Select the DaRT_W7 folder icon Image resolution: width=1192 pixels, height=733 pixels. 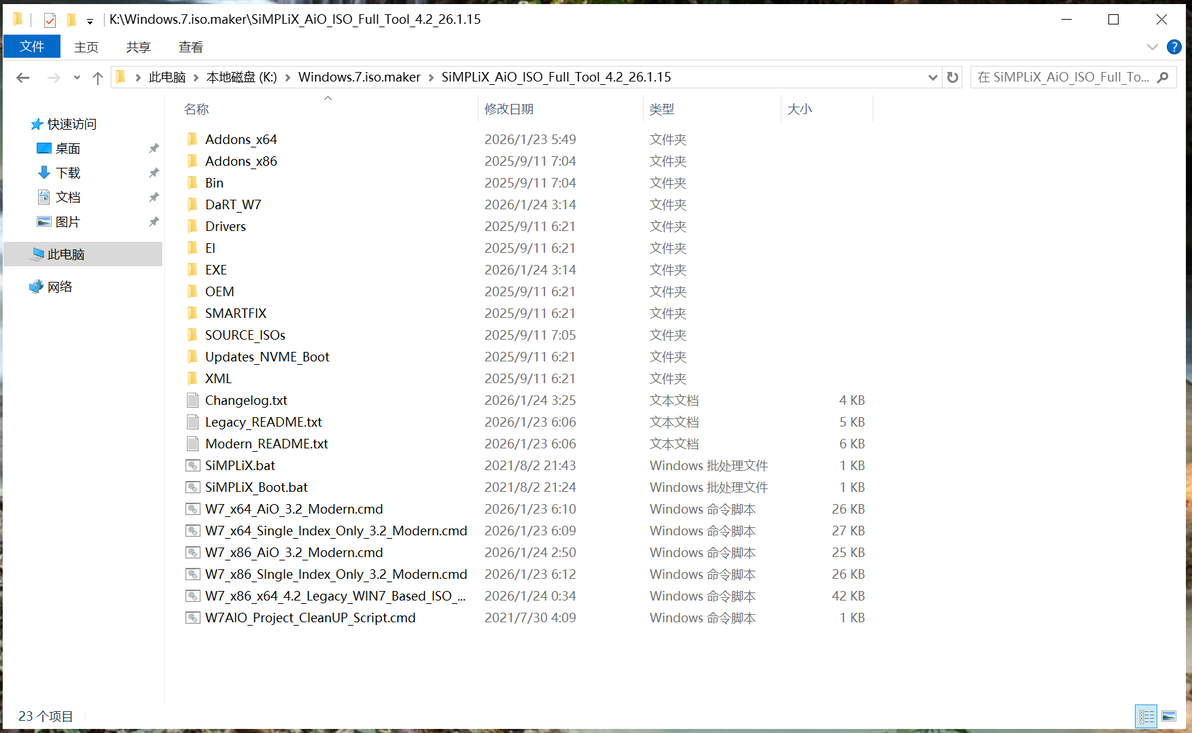click(192, 205)
